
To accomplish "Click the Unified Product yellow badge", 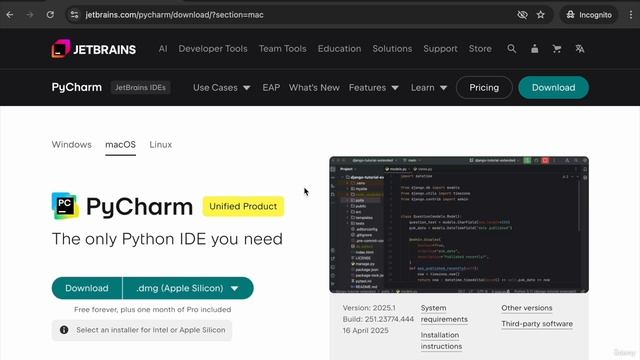I will tap(243, 206).
